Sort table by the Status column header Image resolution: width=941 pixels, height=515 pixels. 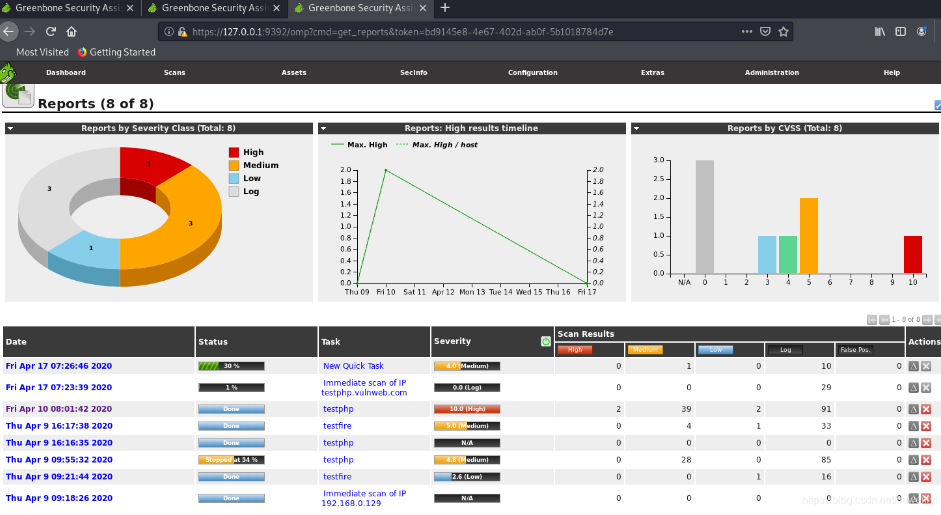[213, 342]
